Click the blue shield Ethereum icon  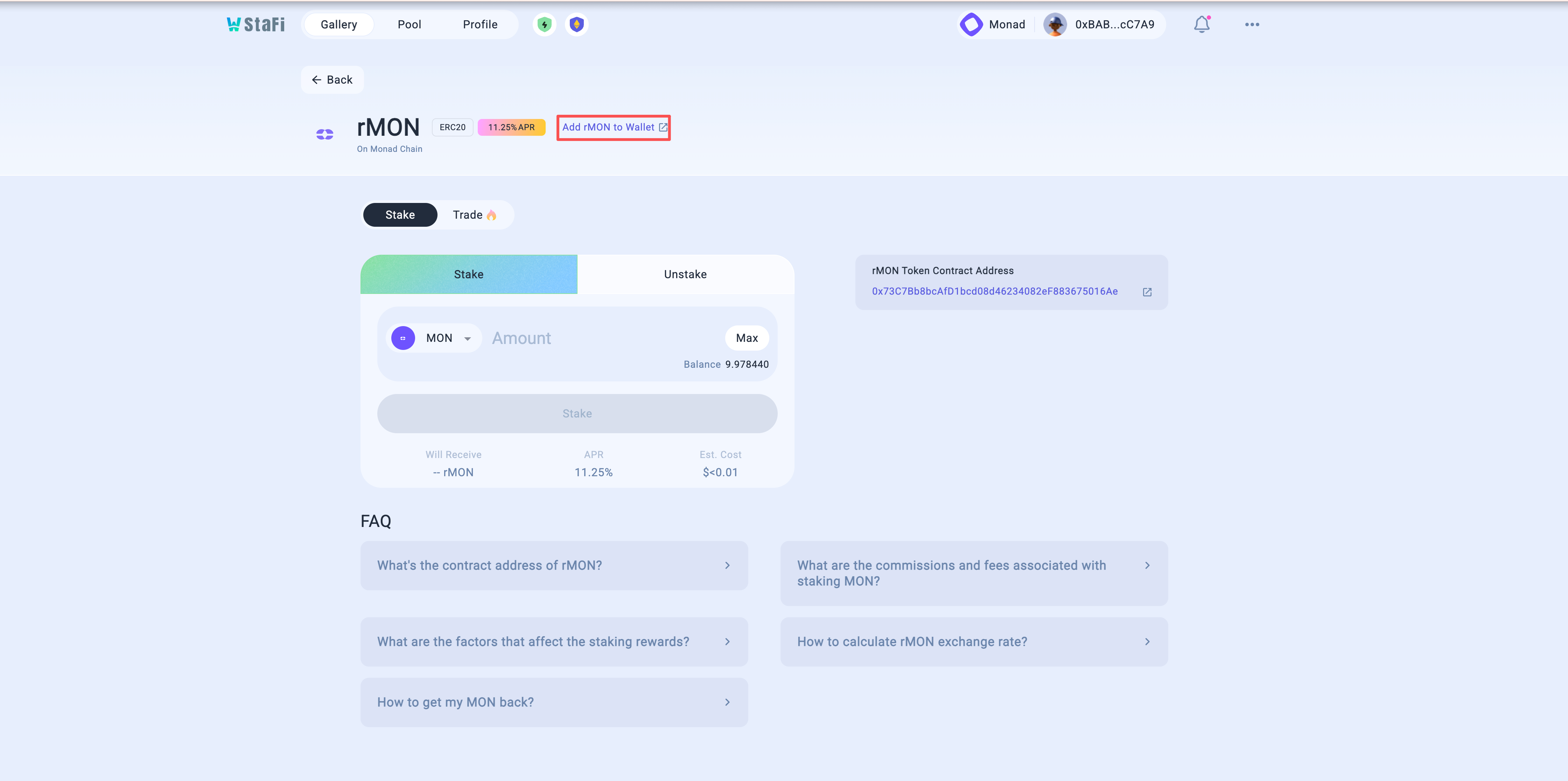pyautogui.click(x=576, y=25)
